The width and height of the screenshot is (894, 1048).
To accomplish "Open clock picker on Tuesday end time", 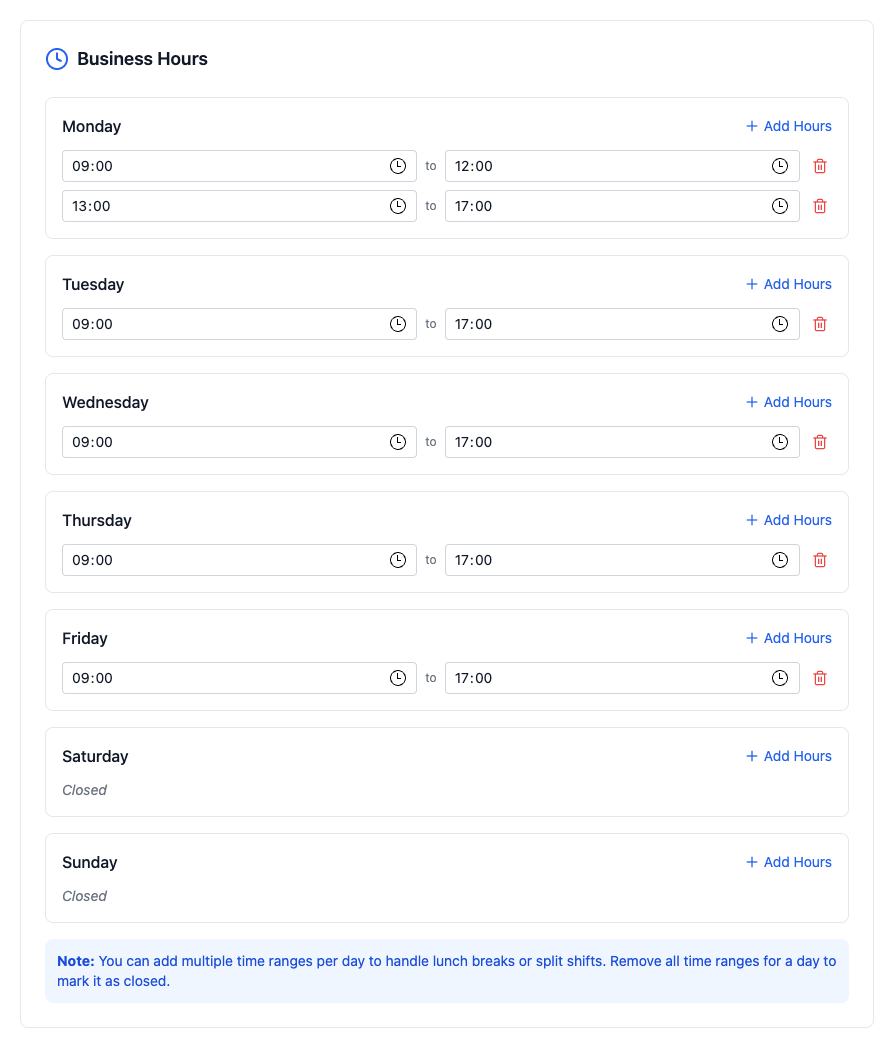I will tap(780, 324).
